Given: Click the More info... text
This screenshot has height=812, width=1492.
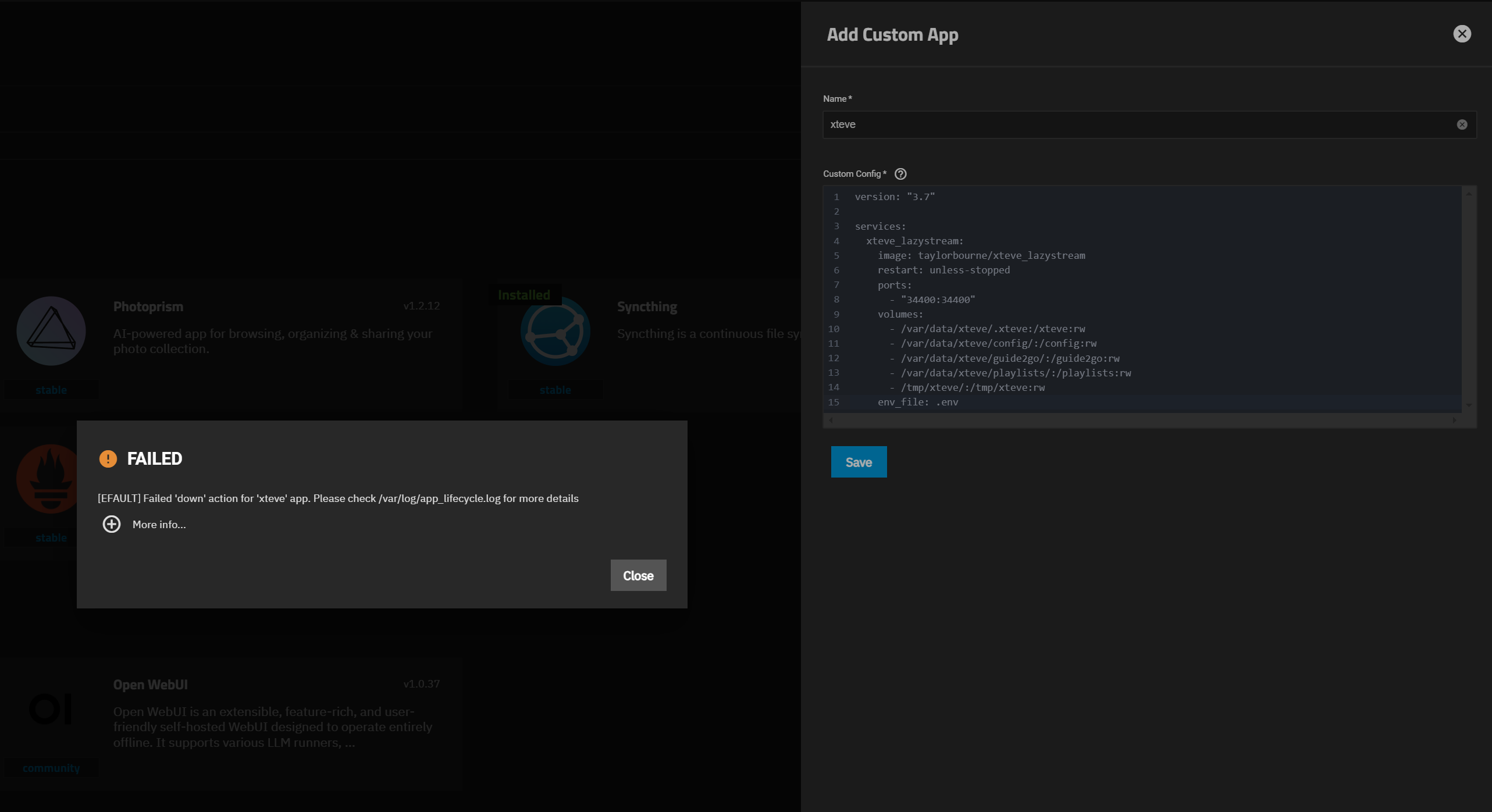Looking at the screenshot, I should [159, 524].
